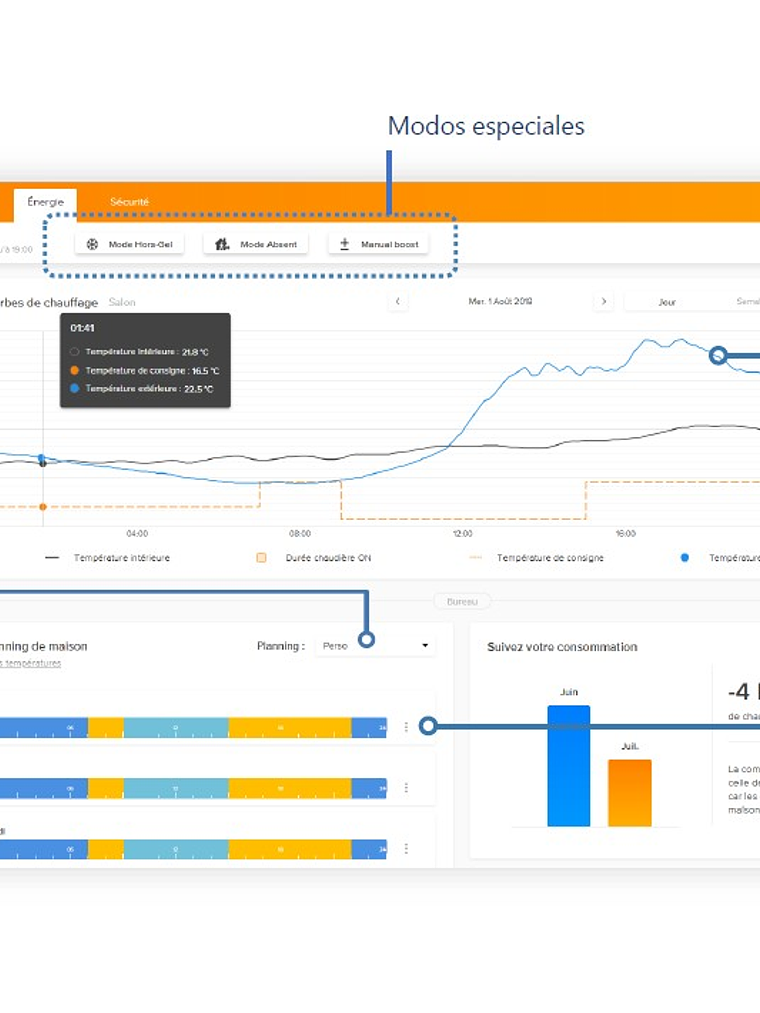Open three-dot menu of second schedule row

click(x=406, y=788)
